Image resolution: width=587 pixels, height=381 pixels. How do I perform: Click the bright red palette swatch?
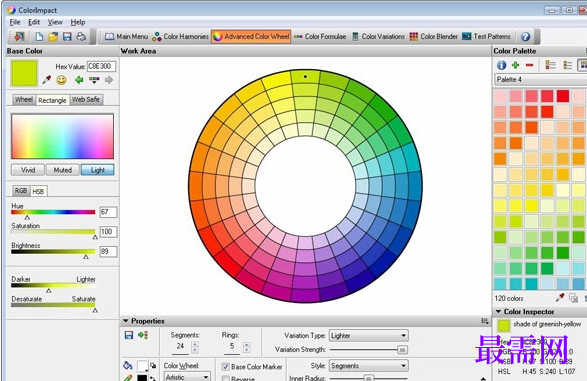coord(563,96)
